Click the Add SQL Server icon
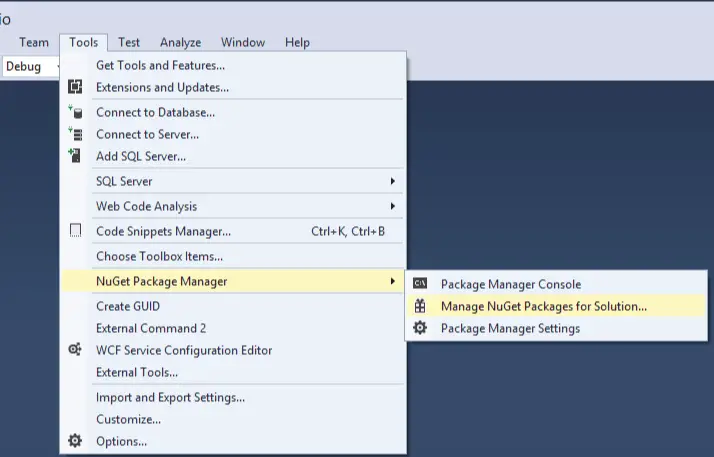 pyautogui.click(x=75, y=156)
